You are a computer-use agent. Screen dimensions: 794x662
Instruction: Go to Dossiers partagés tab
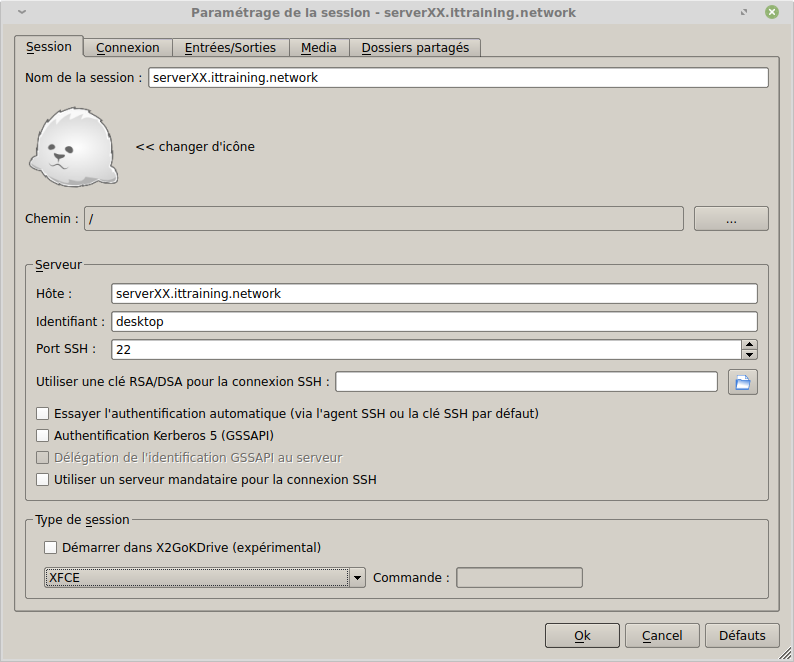[415, 48]
